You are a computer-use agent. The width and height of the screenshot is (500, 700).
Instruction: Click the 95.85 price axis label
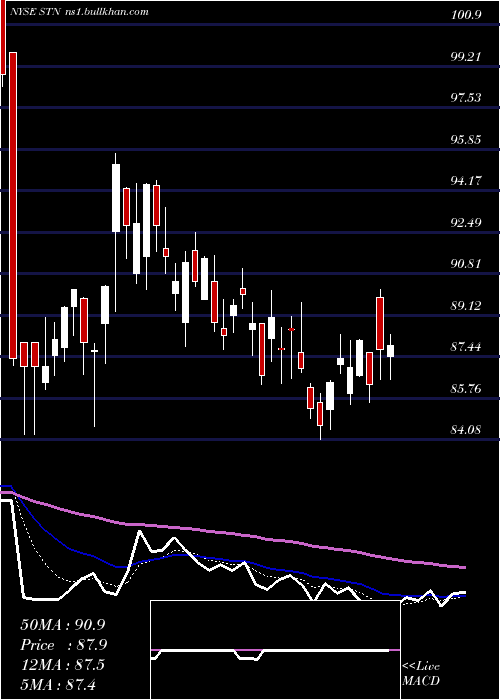point(466,140)
